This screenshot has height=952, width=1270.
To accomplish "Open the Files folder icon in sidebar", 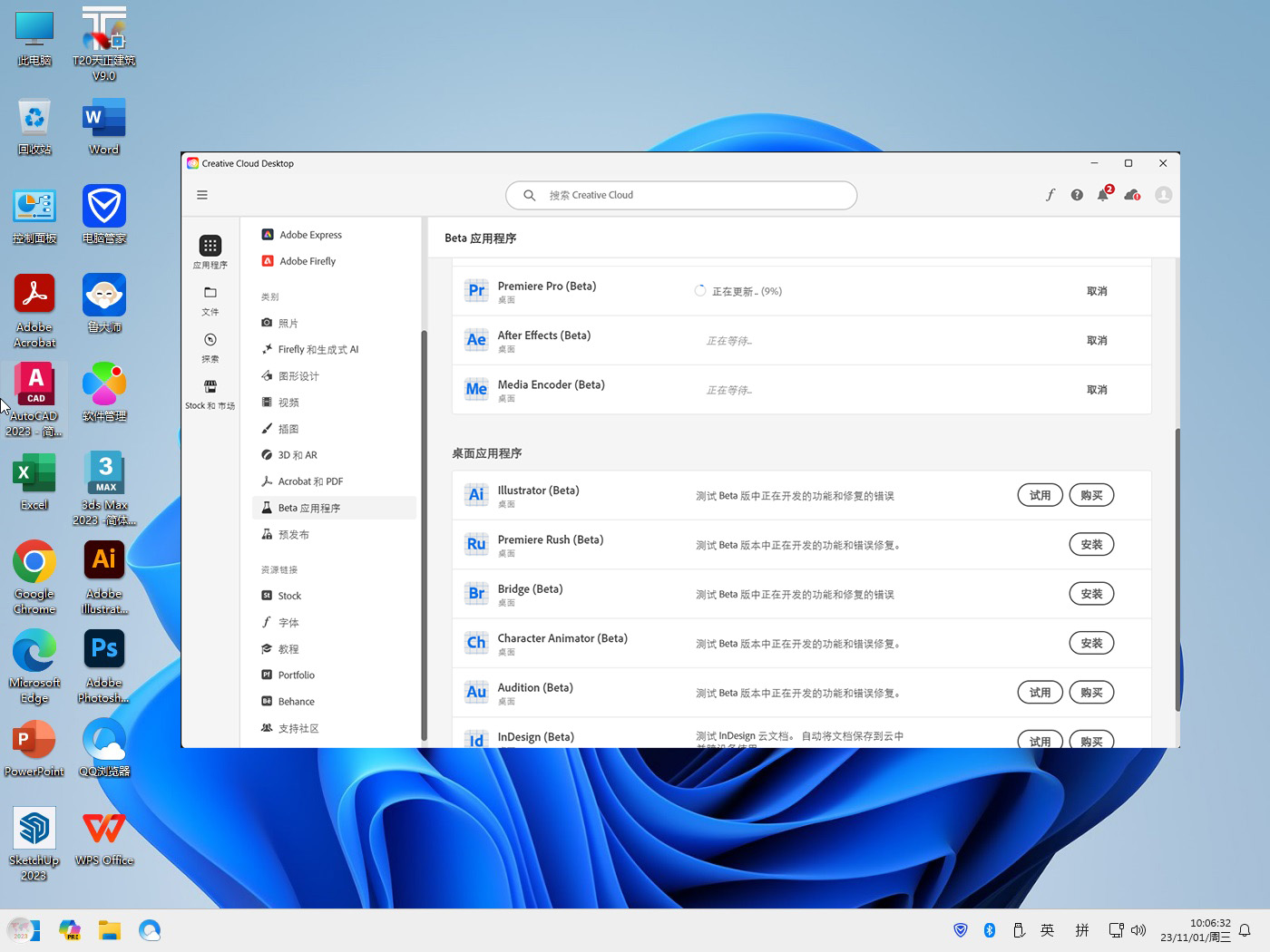I will point(210,293).
